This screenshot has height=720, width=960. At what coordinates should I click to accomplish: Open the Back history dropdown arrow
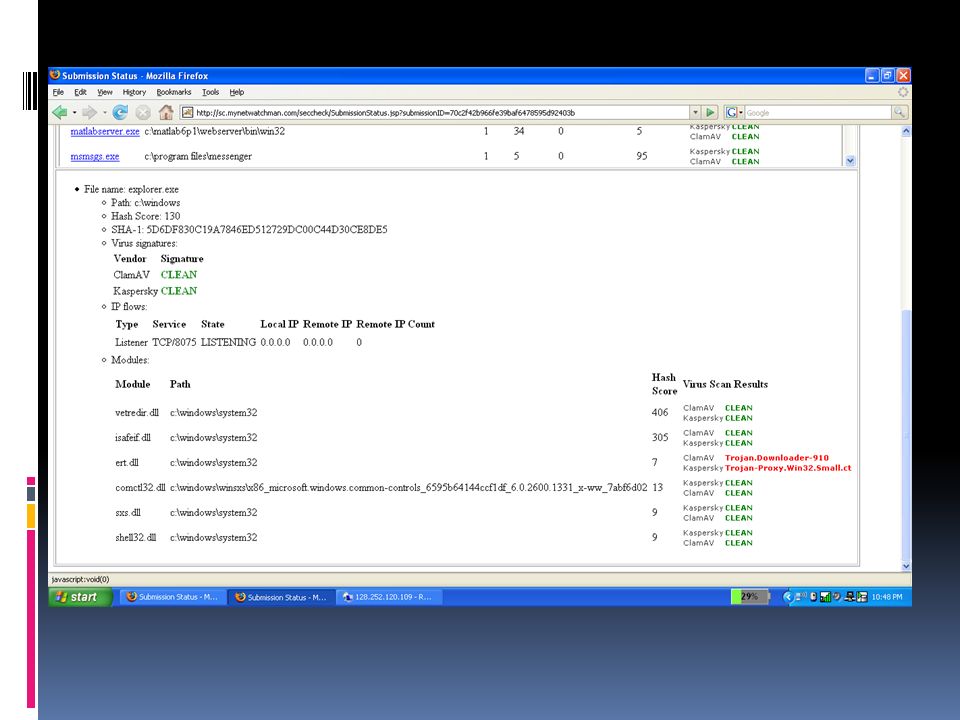click(x=74, y=113)
